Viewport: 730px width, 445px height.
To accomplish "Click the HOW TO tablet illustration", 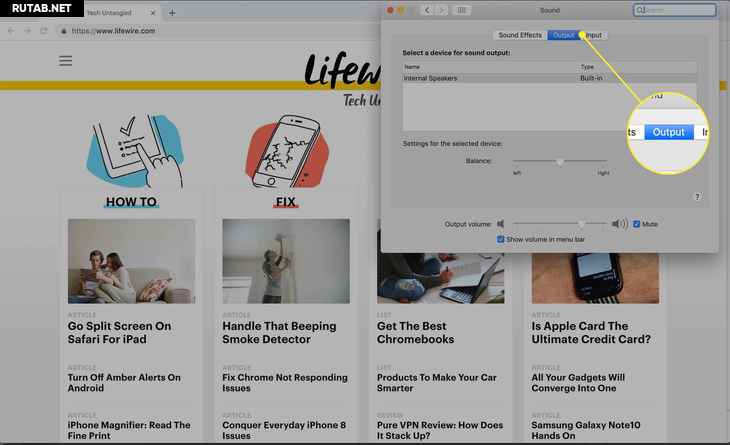I will pos(135,151).
